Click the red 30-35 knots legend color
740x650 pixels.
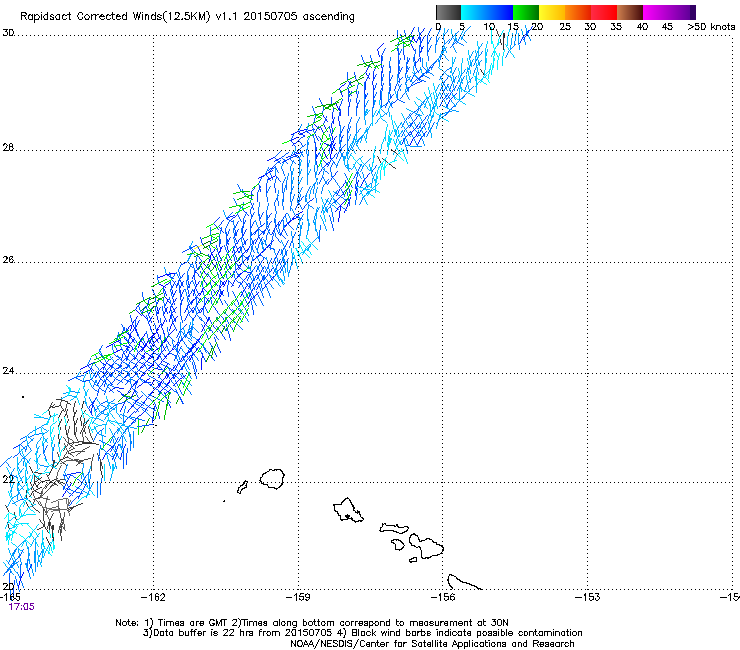tap(604, 12)
